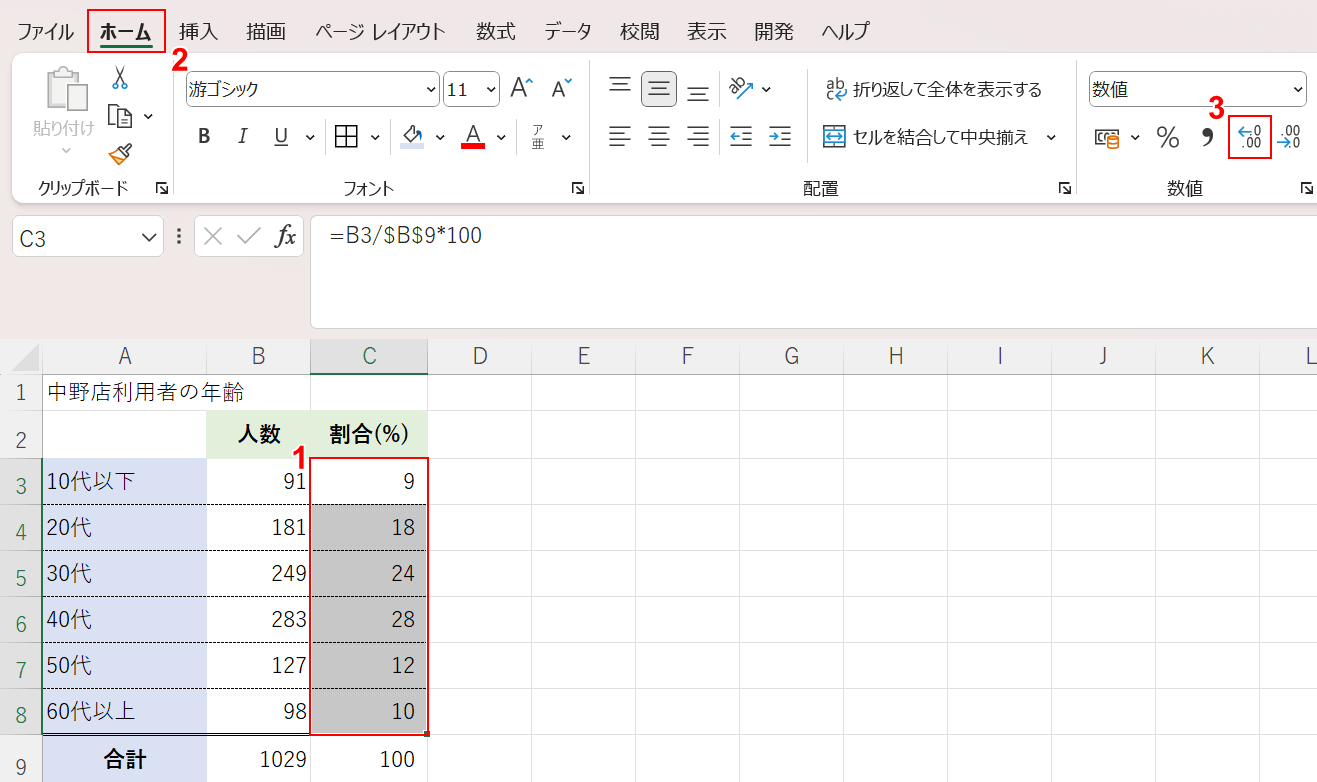The height and width of the screenshot is (782, 1317).
Task: Toggle Middle Align vertical alignment
Action: pyautogui.click(x=659, y=89)
